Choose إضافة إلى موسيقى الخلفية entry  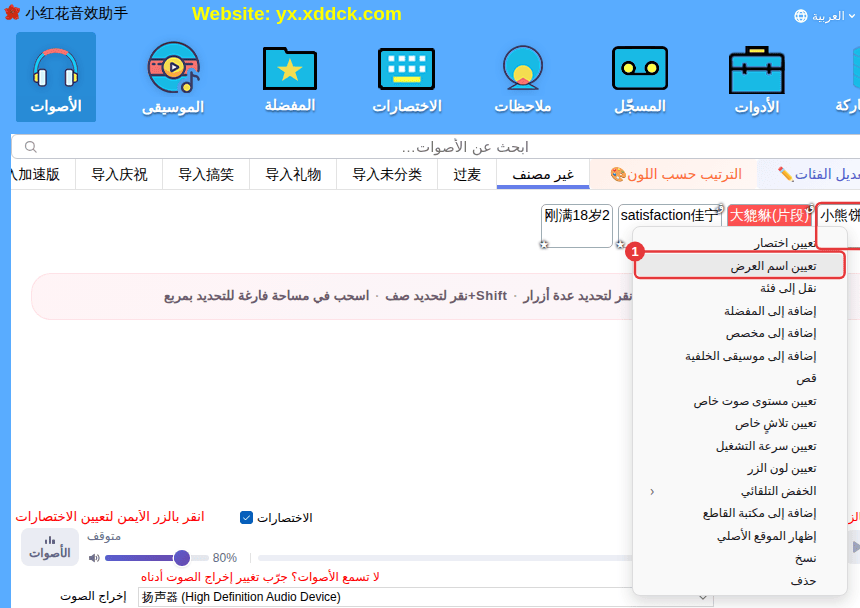pyautogui.click(x=740, y=356)
